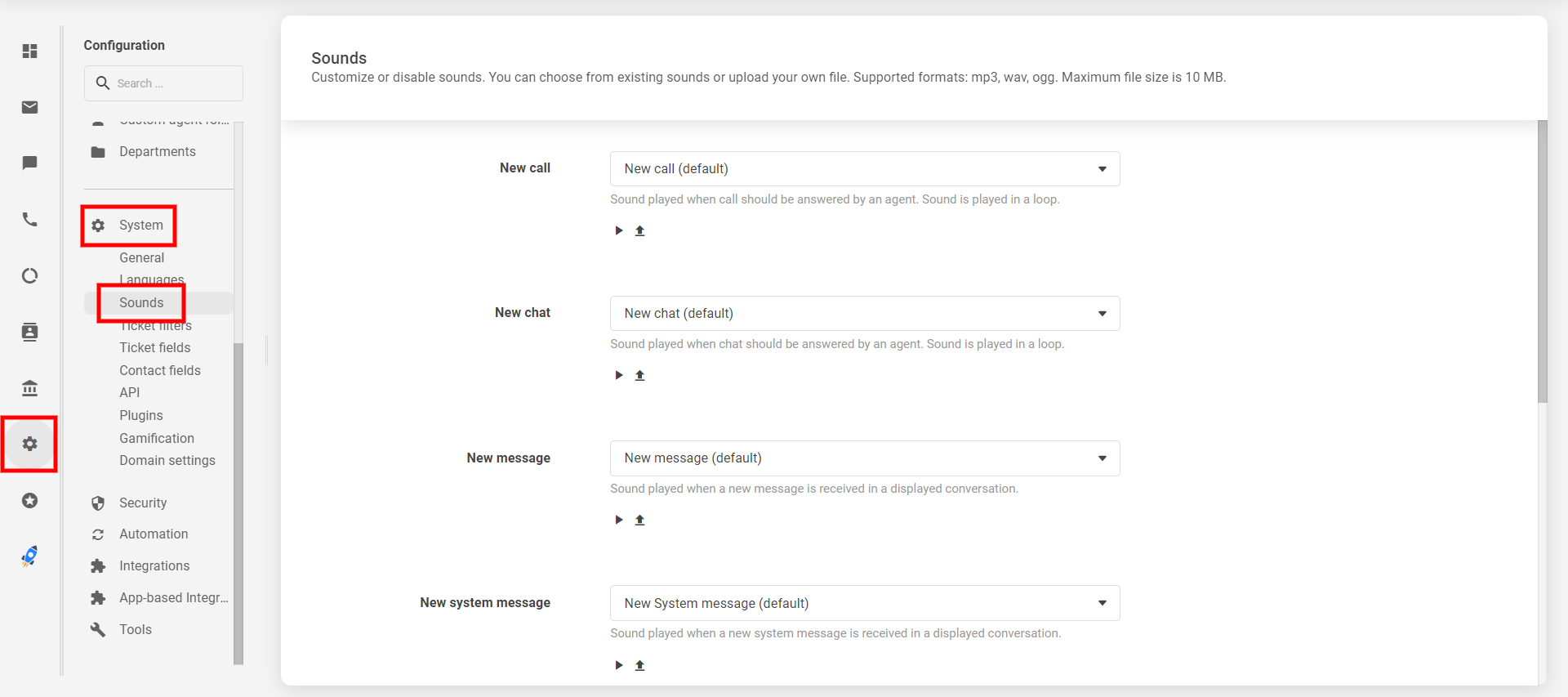Viewport: 1568px width, 697px height.
Task: Open Gamification settings
Action: (x=157, y=438)
